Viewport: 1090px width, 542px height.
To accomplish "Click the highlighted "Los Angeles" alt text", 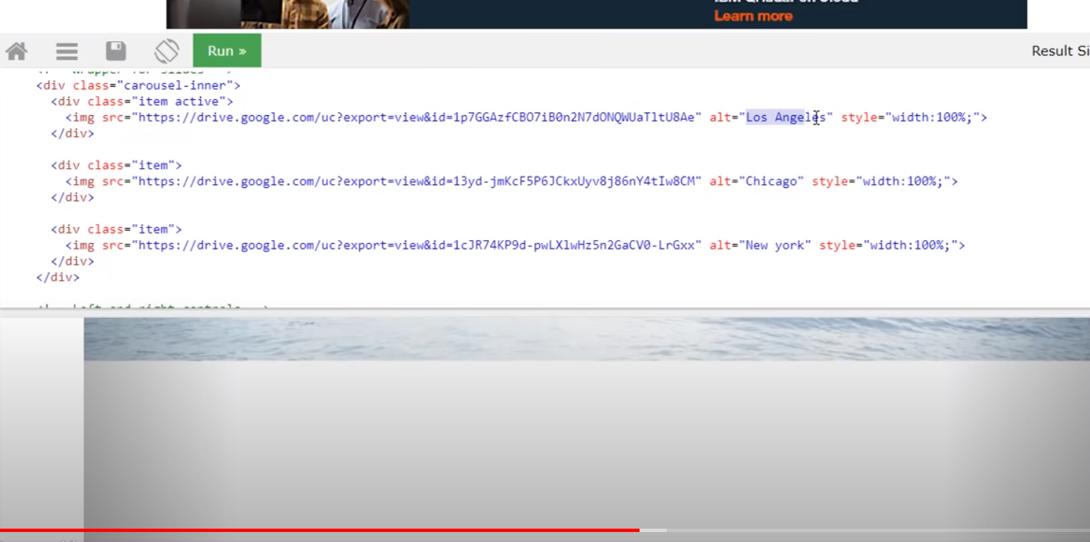I will [x=785, y=117].
